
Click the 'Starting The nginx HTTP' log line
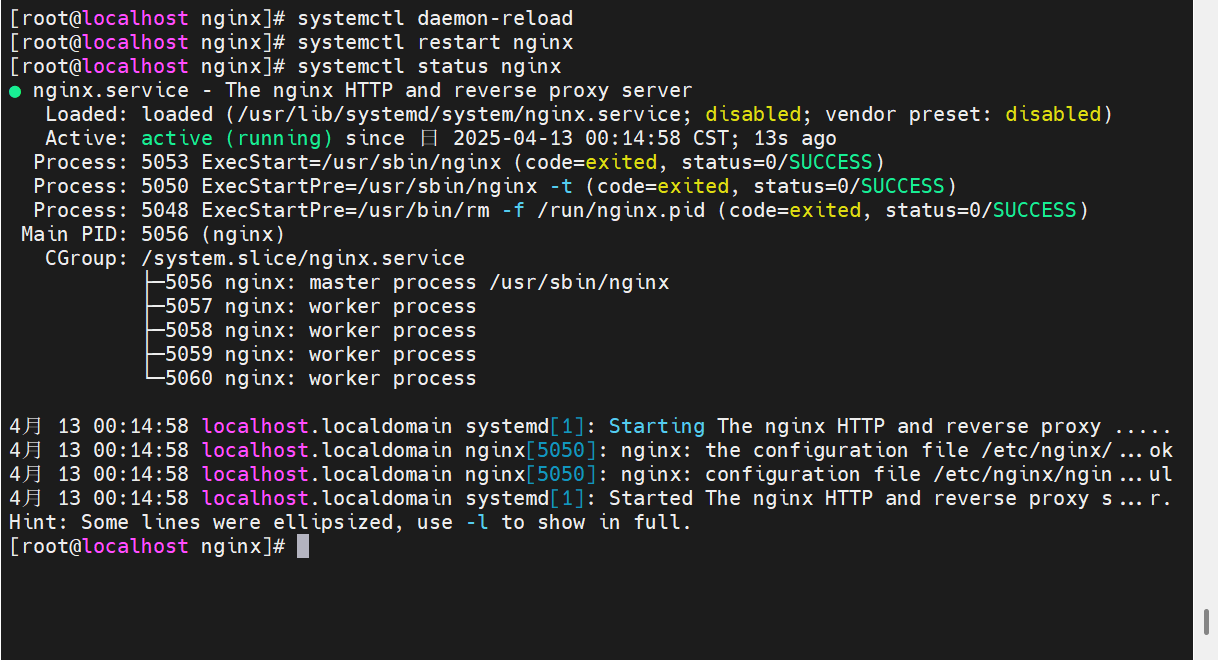tap(590, 426)
